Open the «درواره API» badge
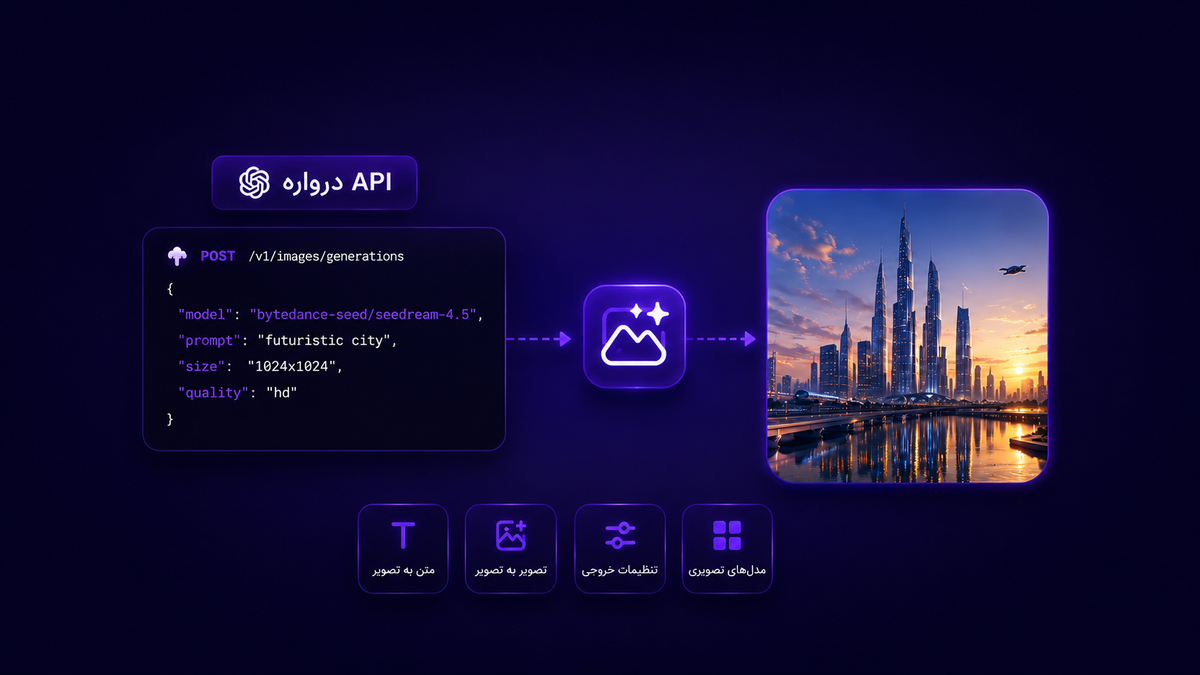This screenshot has height=675, width=1200. (314, 183)
